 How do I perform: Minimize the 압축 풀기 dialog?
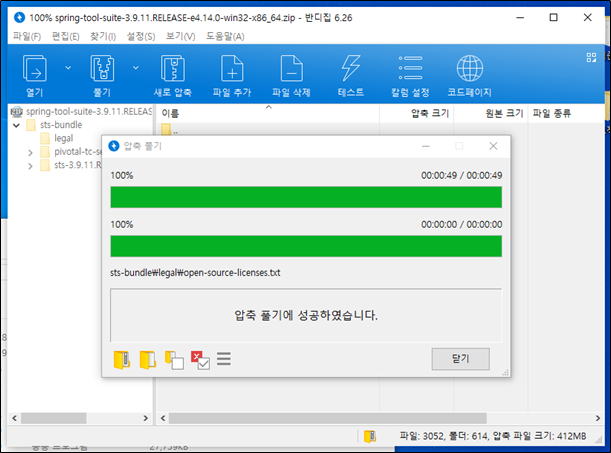[426, 146]
